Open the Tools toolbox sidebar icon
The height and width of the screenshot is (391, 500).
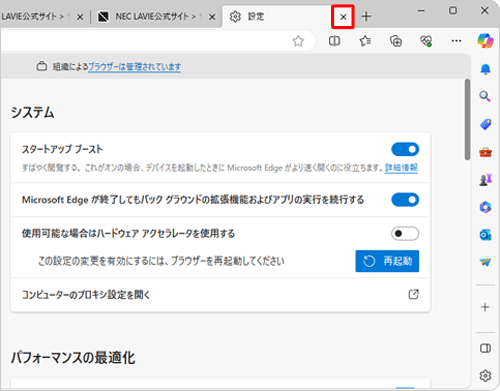tap(485, 152)
